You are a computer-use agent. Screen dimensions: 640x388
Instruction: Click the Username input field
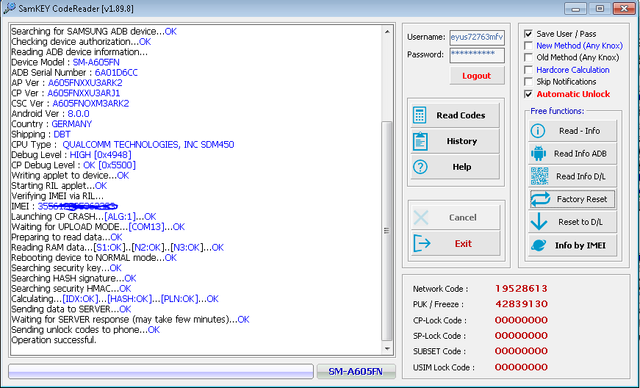click(477, 37)
